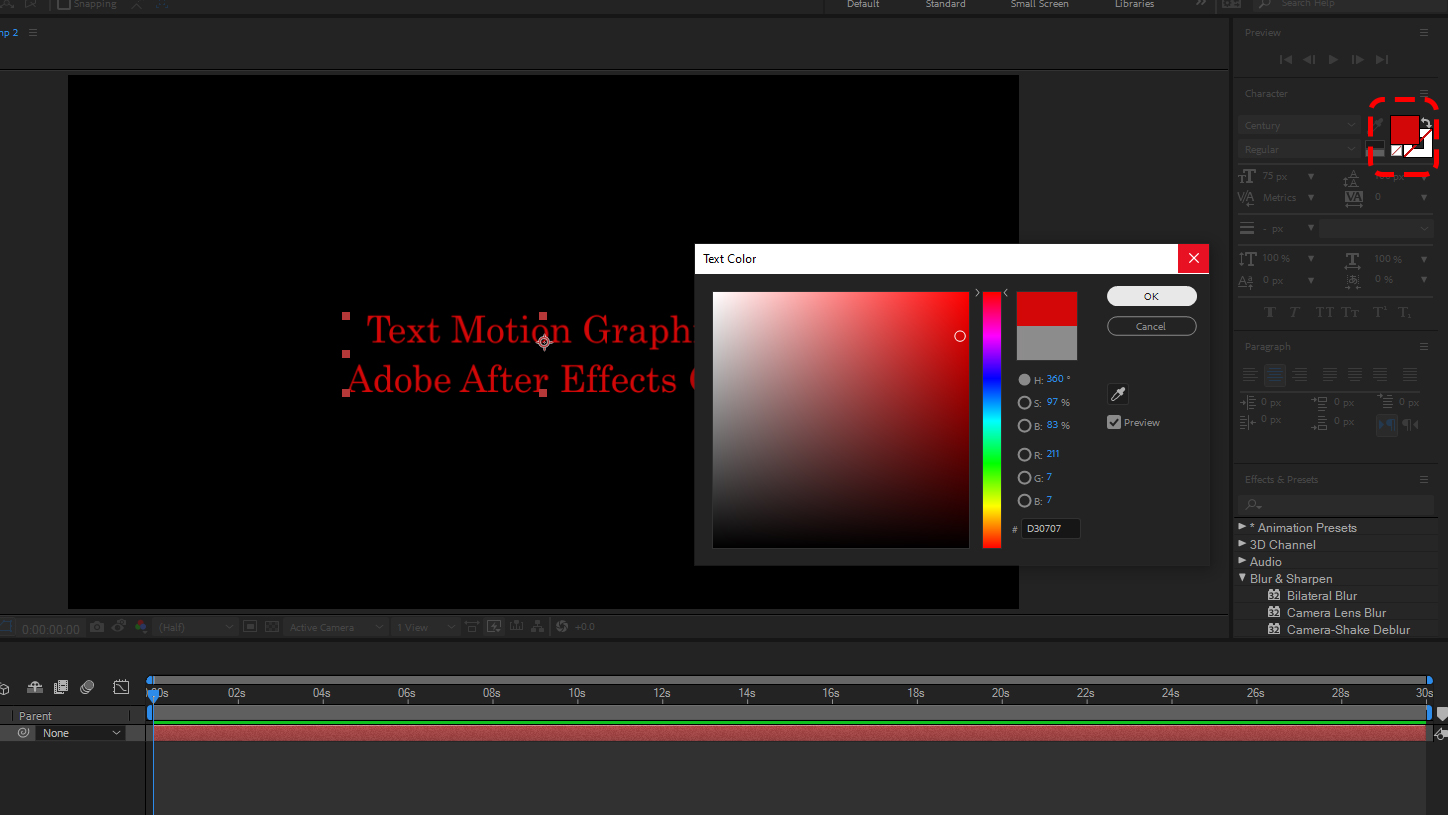This screenshot has width=1448, height=815.
Task: Take a snapshot with camera icon
Action: point(97,627)
